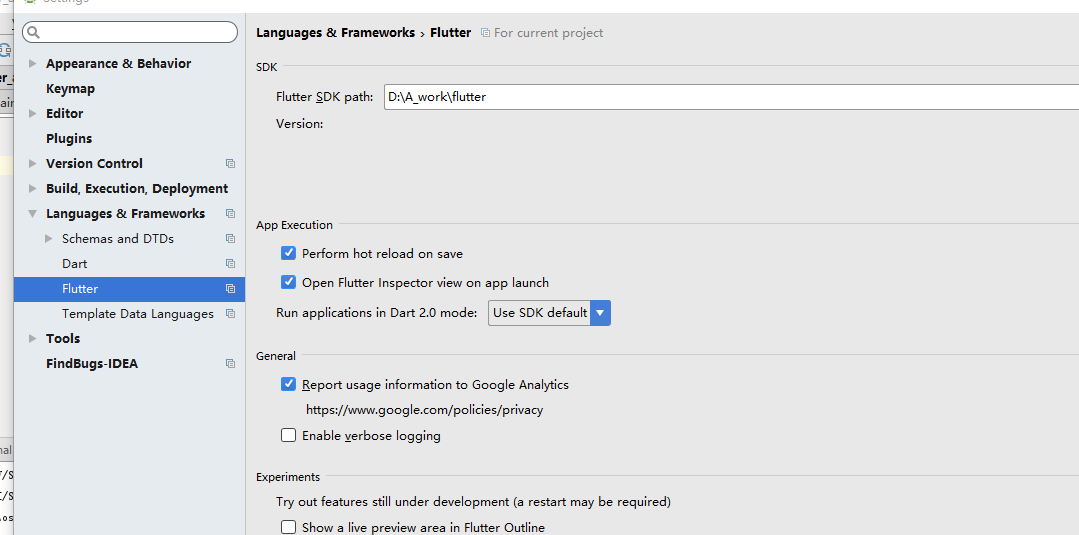
Task: Check Show a live preview area in Flutter Outline
Action: pyautogui.click(x=288, y=527)
